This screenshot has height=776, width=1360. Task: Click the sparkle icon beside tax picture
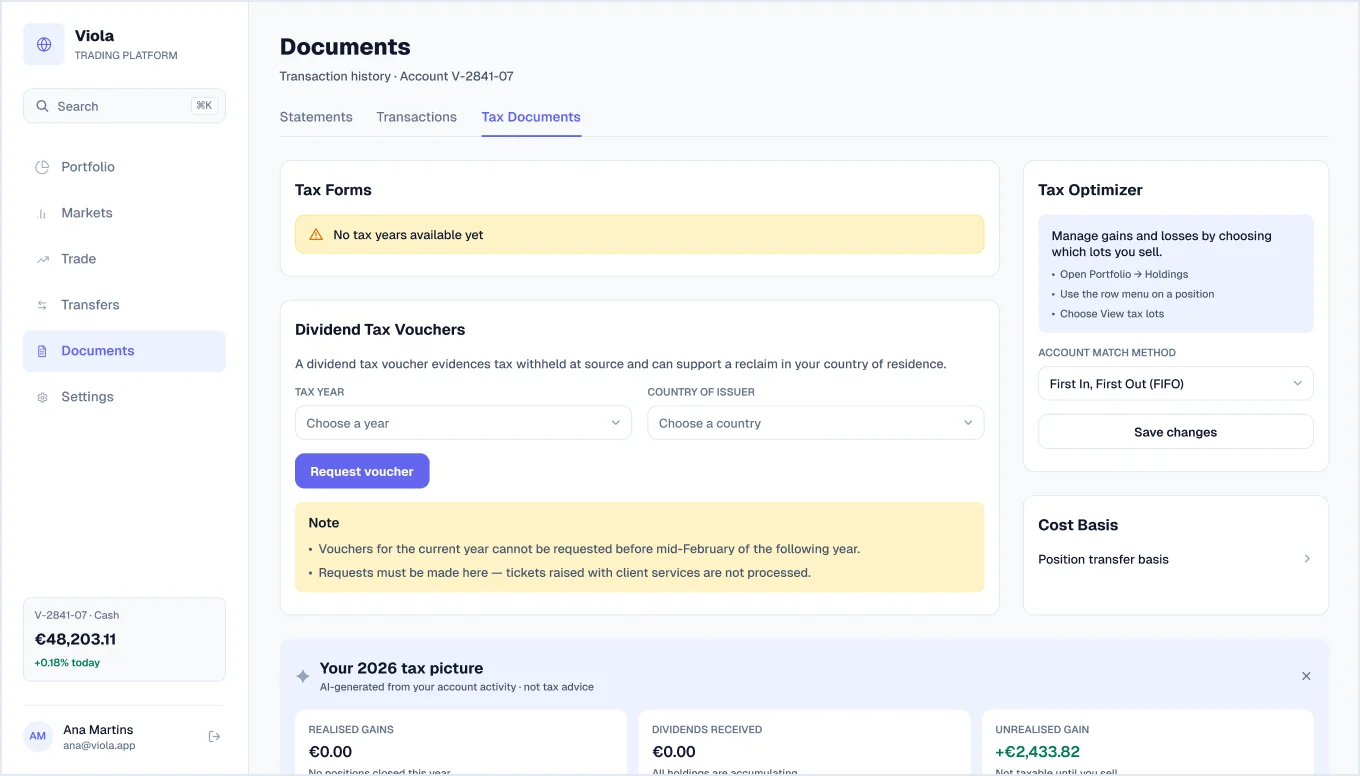303,677
